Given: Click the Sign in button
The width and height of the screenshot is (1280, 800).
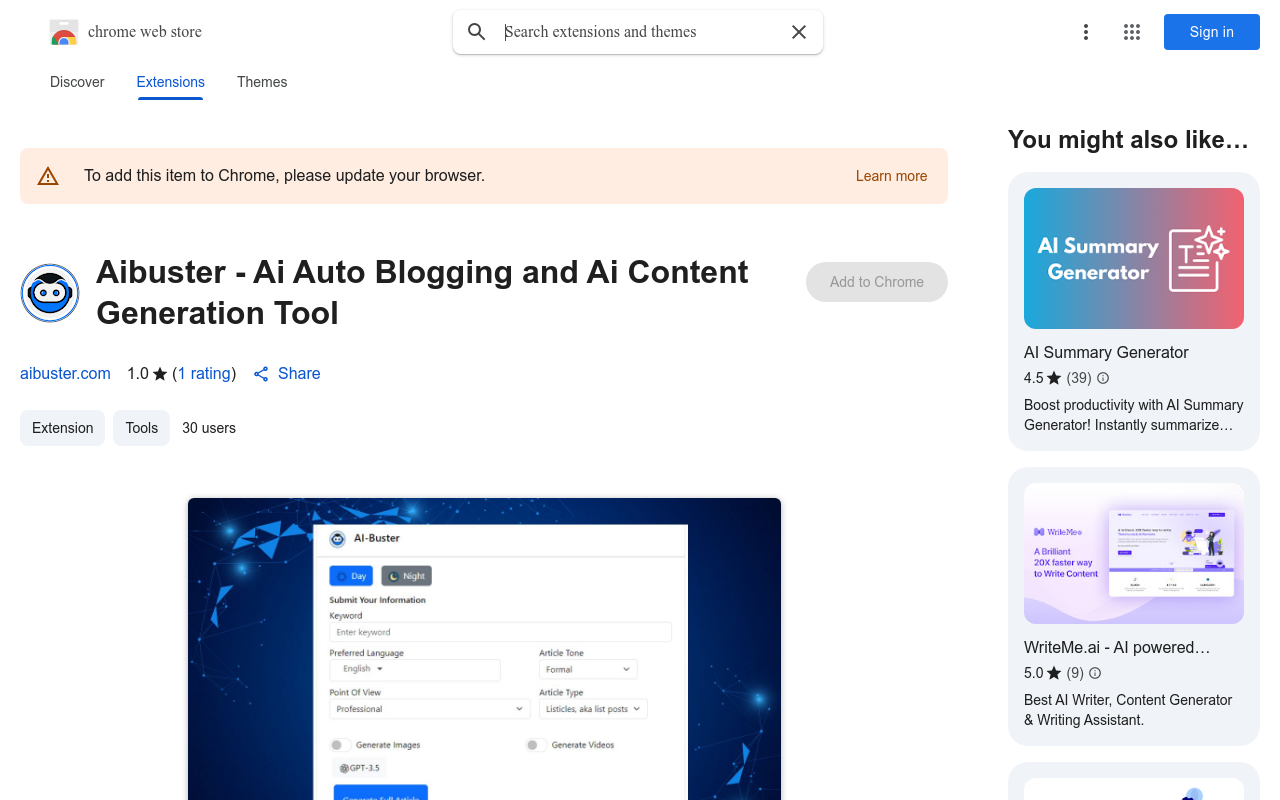Looking at the screenshot, I should (x=1212, y=32).
